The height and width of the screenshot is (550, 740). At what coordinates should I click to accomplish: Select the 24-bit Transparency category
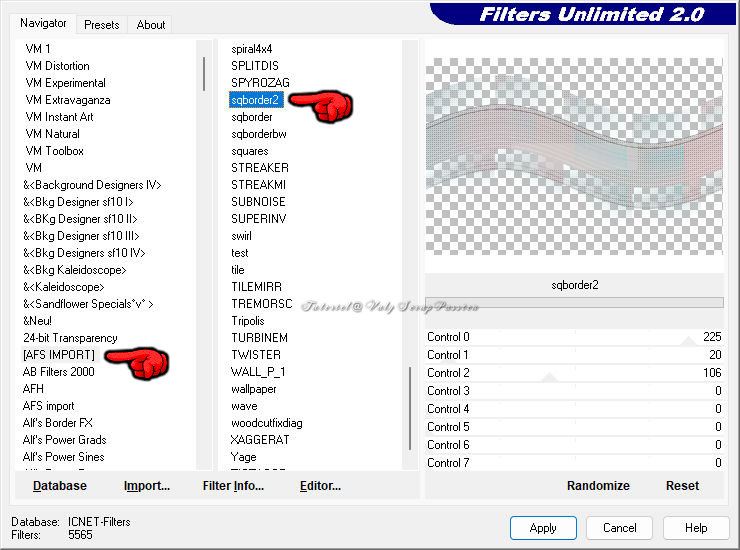click(x=70, y=338)
